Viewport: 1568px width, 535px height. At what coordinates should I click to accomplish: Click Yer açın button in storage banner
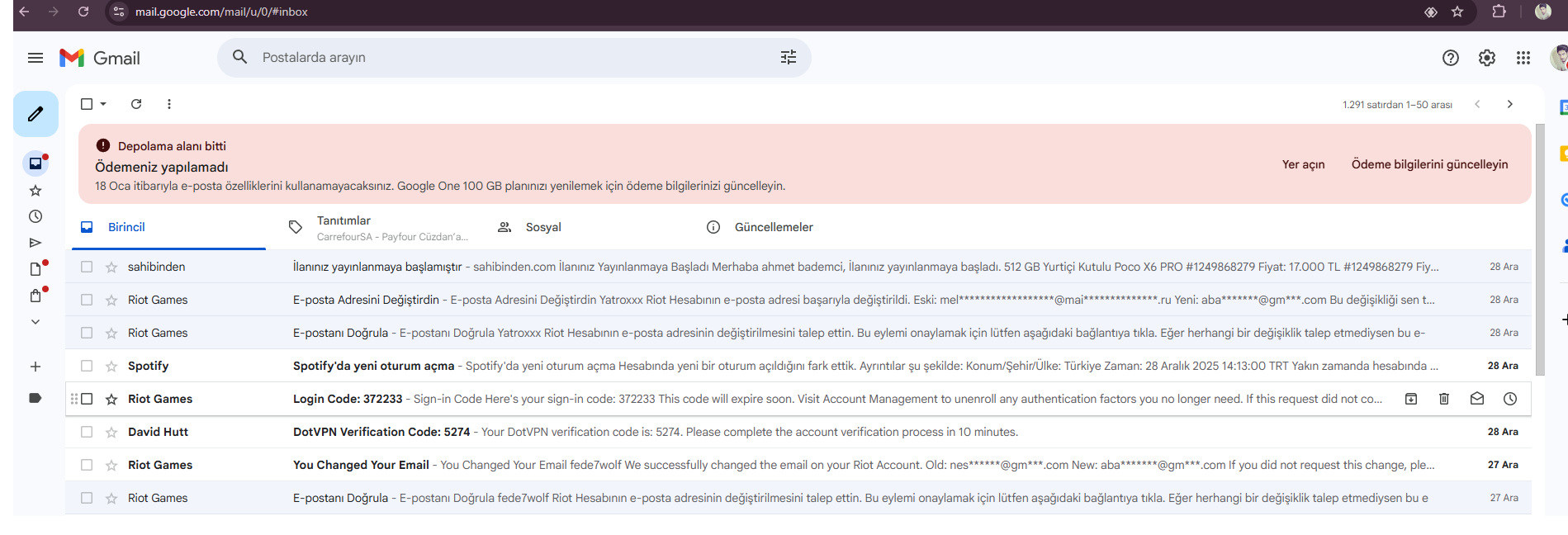(x=1303, y=164)
